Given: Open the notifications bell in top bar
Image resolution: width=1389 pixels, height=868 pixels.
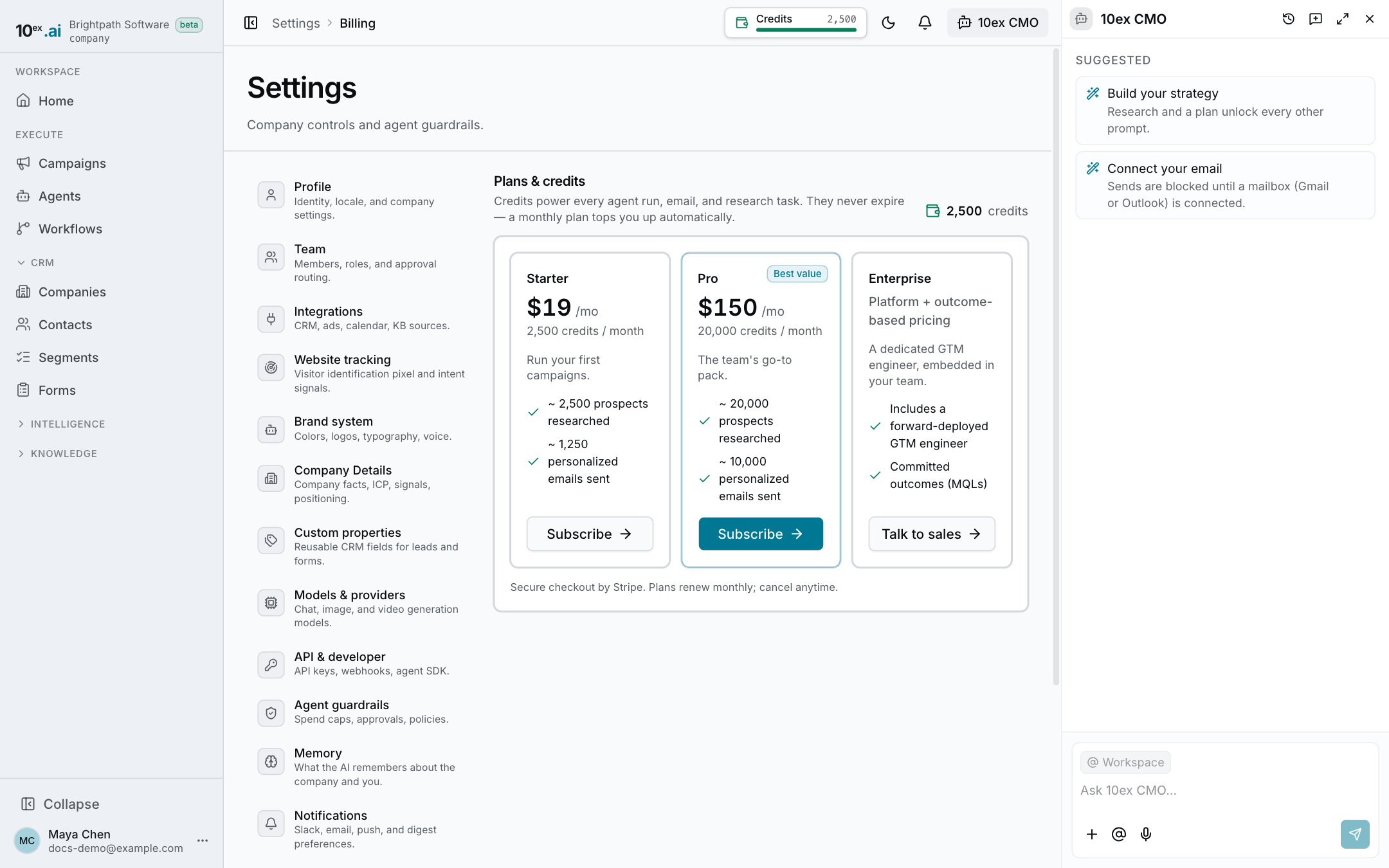Looking at the screenshot, I should pyautogui.click(x=925, y=23).
